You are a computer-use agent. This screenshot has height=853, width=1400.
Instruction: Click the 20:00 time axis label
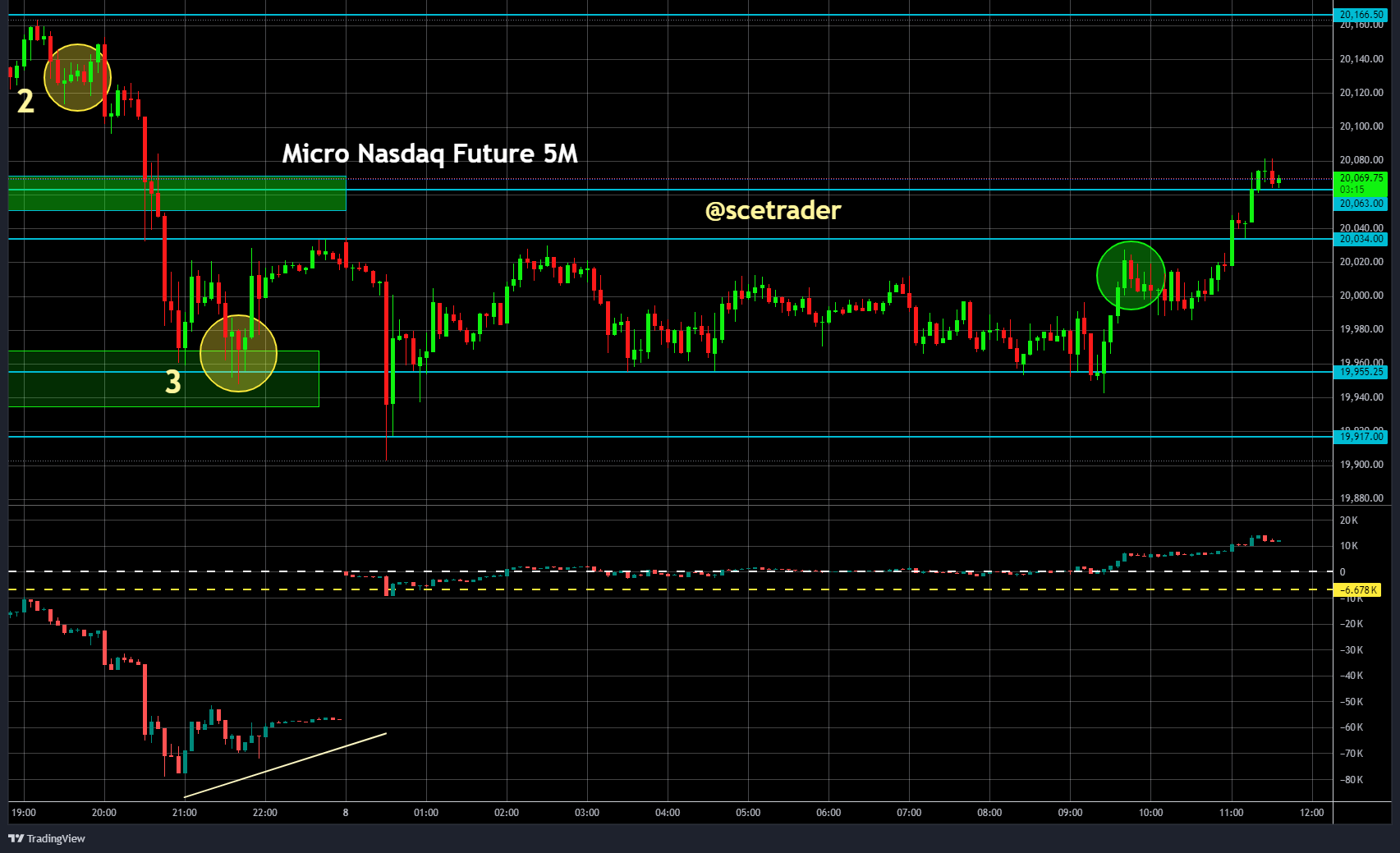pos(104,813)
